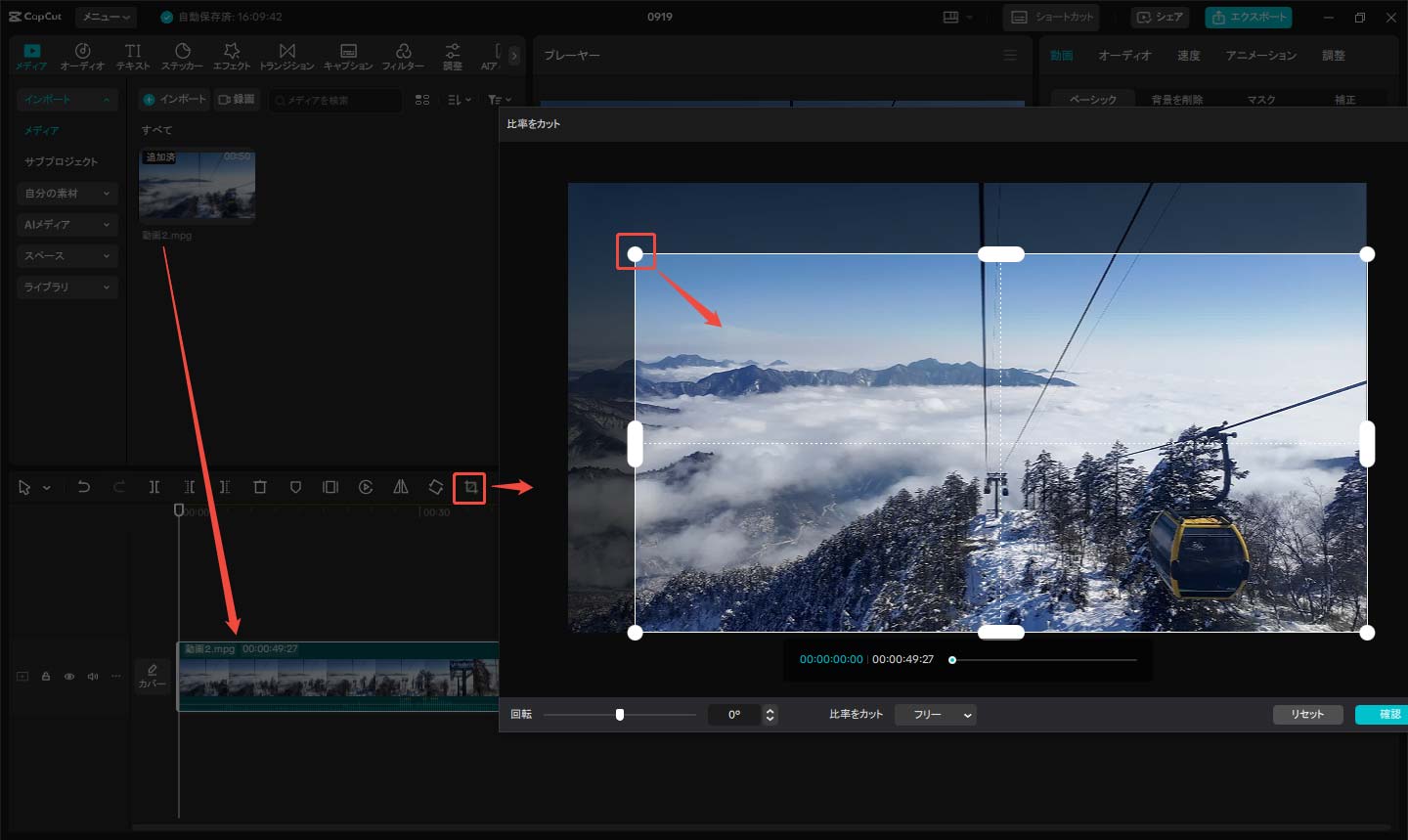Expand the AIメディア sidebar section

click(66, 225)
